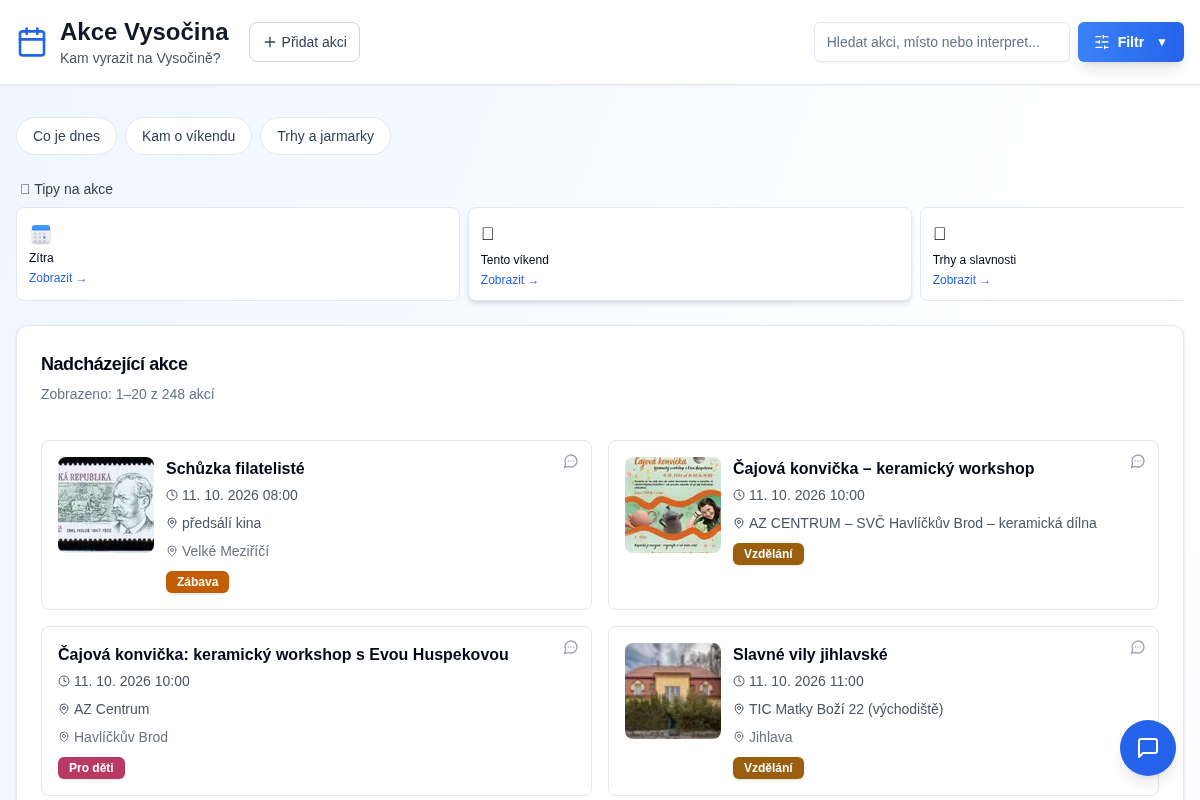Click the Tento víkend tip card label

tap(515, 260)
